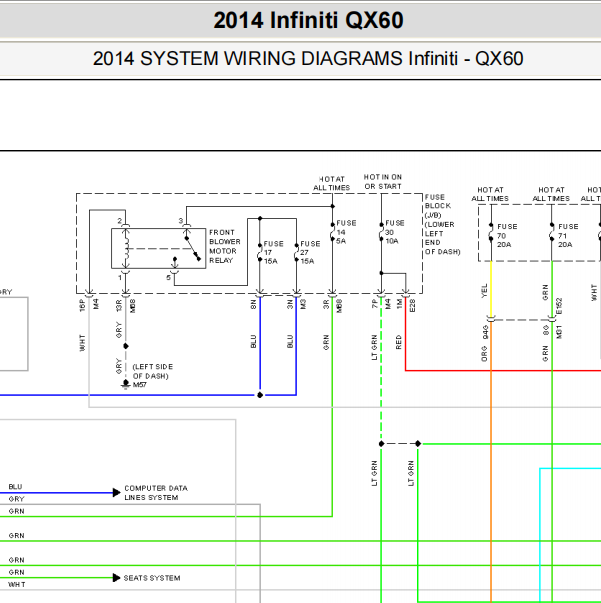Viewport: 601px width, 603px height.
Task: Click relay terminal number "2"
Action: pyautogui.click(x=120, y=221)
